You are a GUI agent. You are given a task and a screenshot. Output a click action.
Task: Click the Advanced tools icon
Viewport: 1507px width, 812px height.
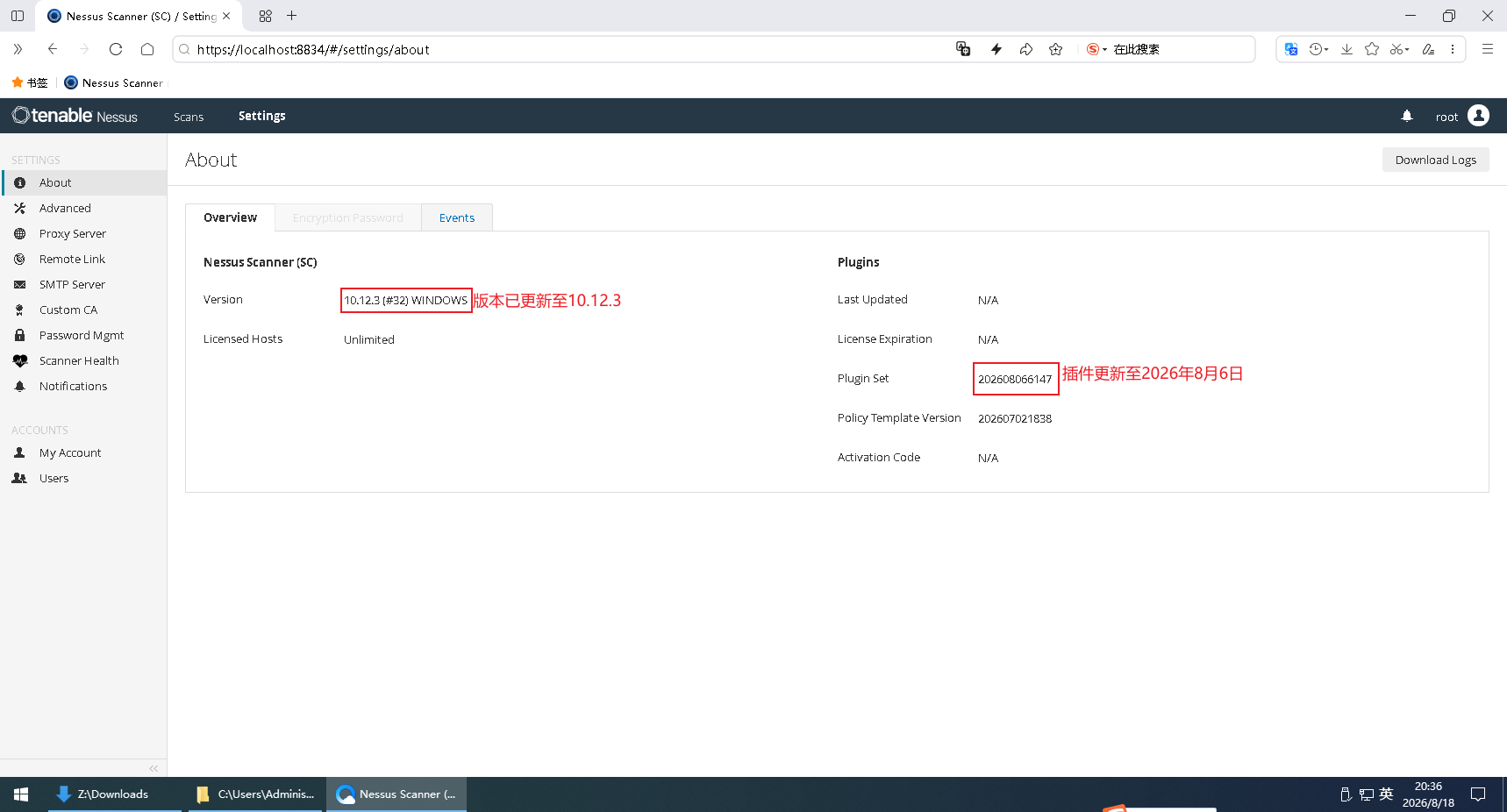[x=19, y=208]
